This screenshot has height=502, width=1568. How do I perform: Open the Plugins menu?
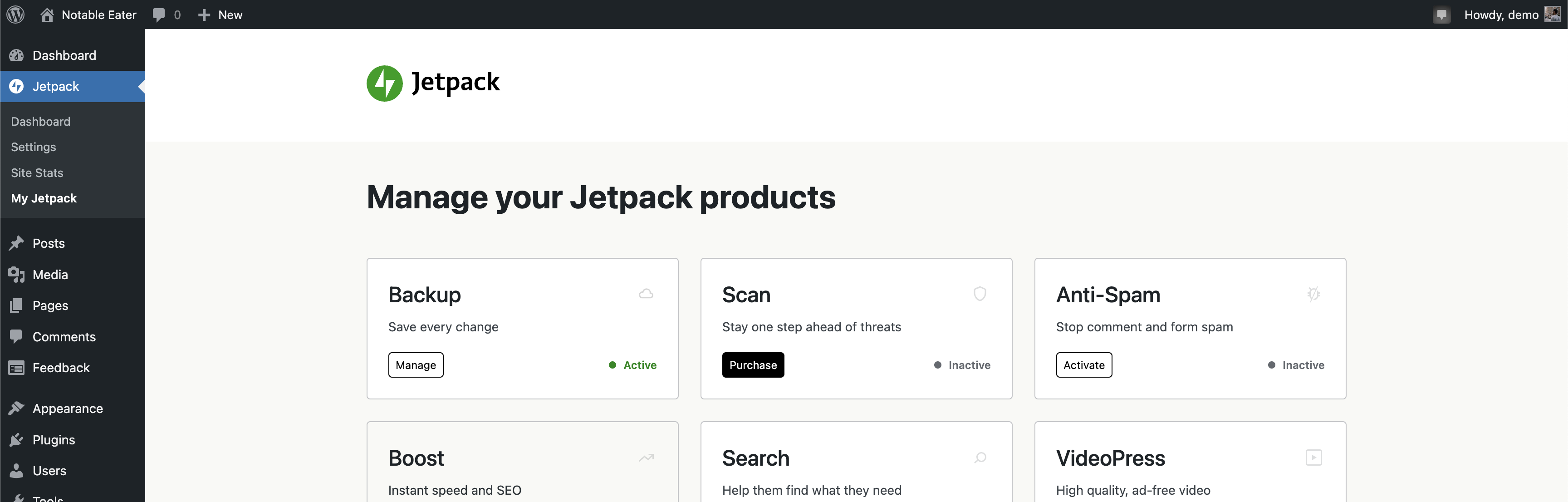coord(73,440)
